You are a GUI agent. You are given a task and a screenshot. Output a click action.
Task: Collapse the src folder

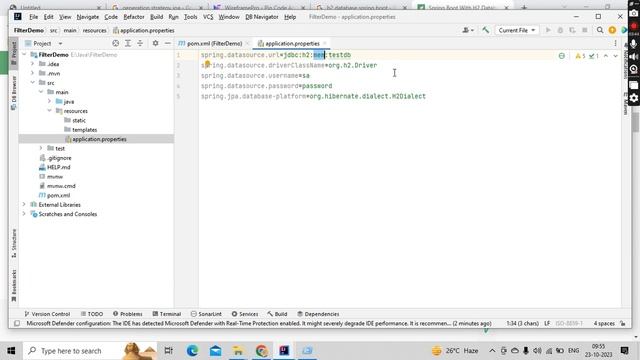[x=33, y=82]
